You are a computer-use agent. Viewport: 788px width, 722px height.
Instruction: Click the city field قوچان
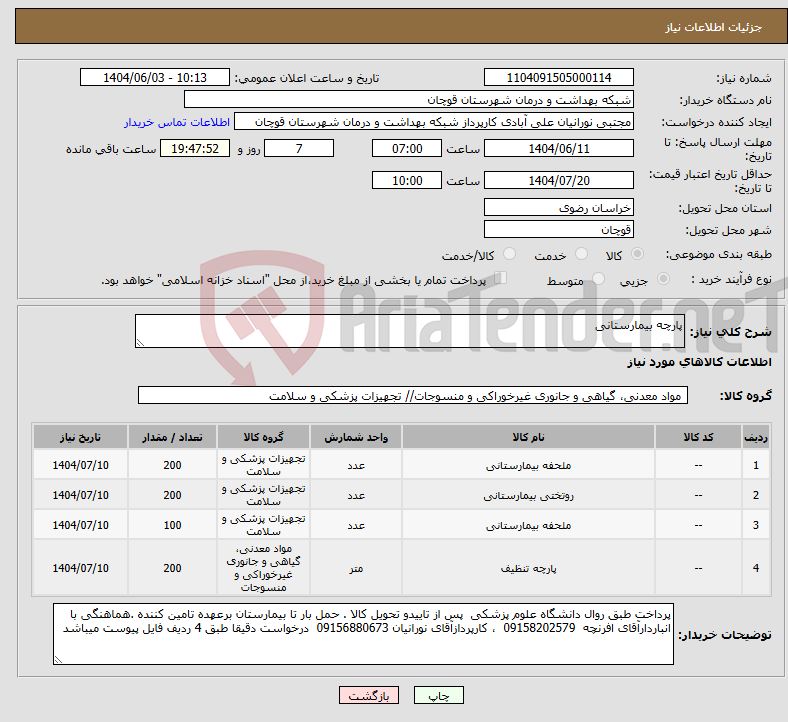click(558, 230)
